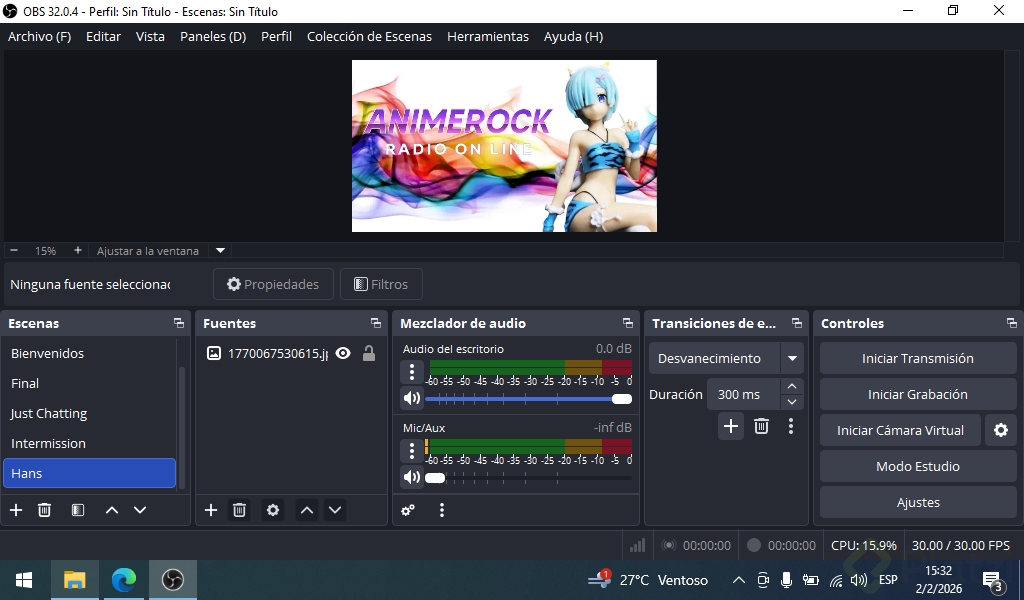Adjust Audio del escritorio volume slider
Viewport: 1024px width, 600px height.
pos(528,399)
